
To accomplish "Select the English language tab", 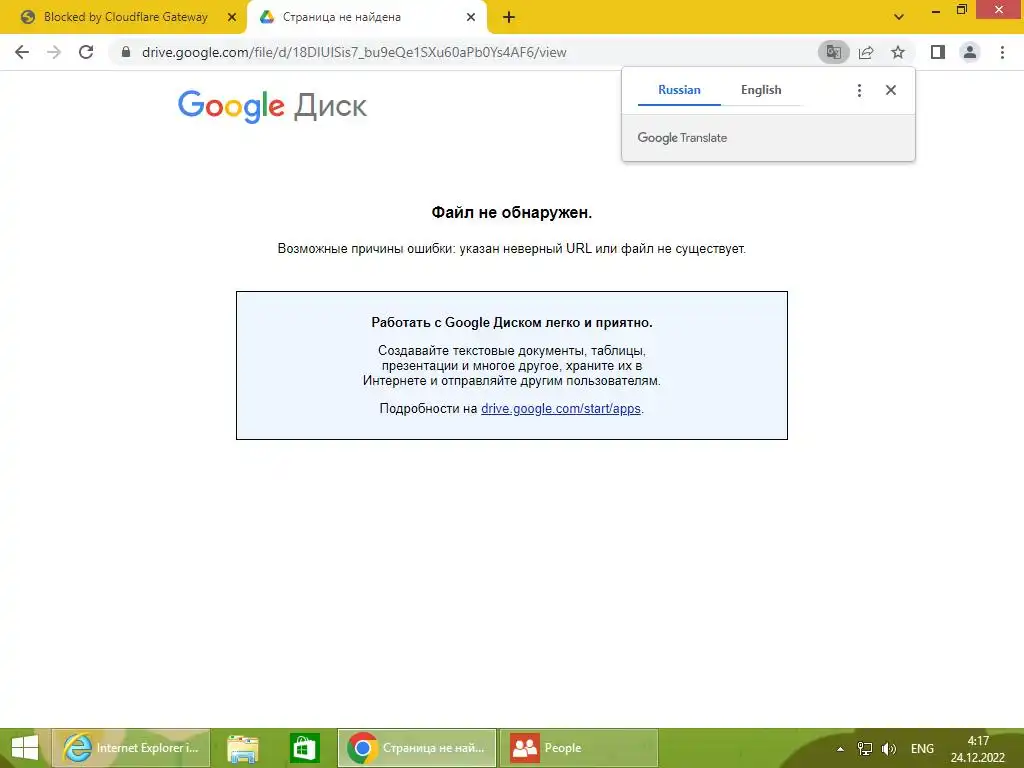I will point(761,90).
